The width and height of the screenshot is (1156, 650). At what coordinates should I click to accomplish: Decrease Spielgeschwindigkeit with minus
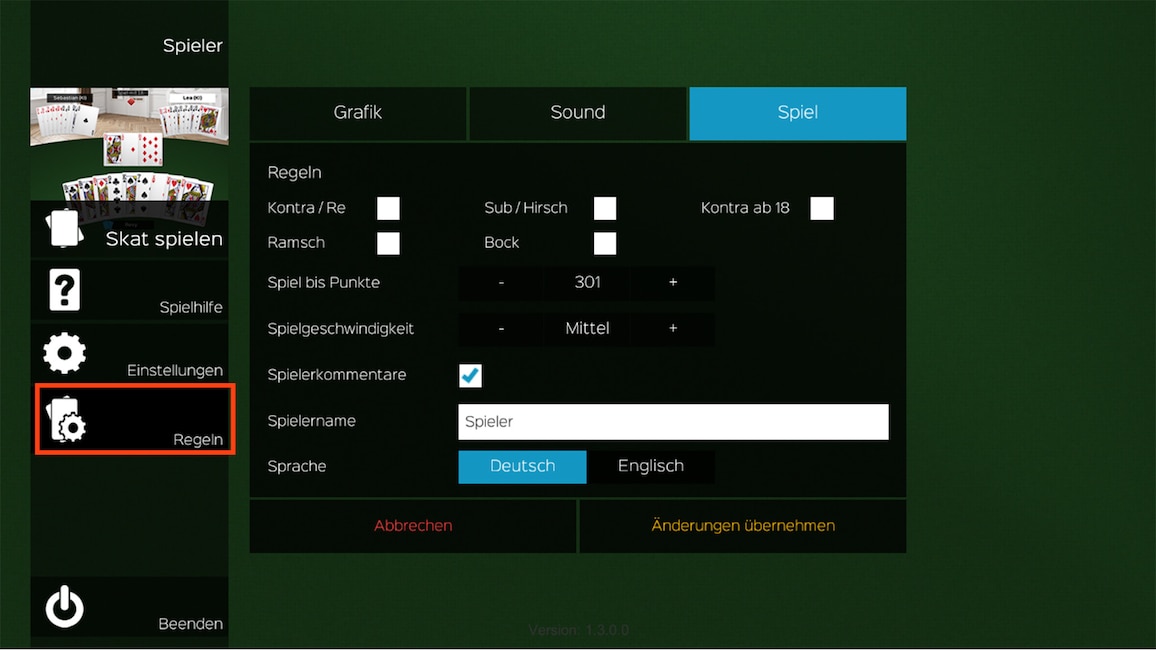click(x=501, y=329)
